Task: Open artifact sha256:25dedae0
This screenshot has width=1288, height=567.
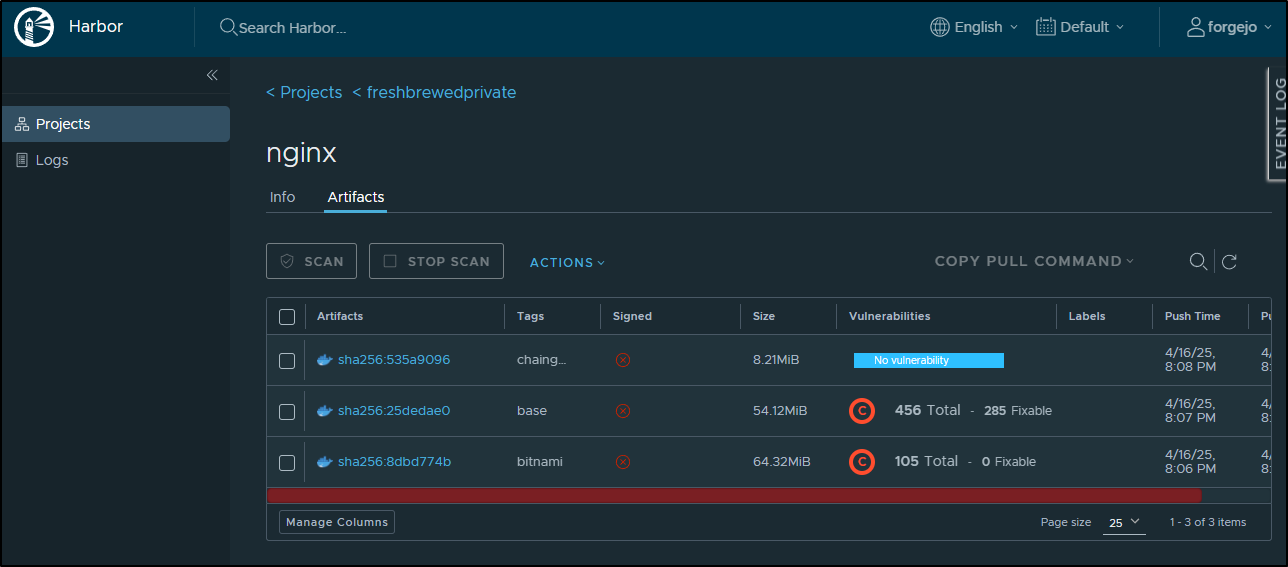Action: 394,411
